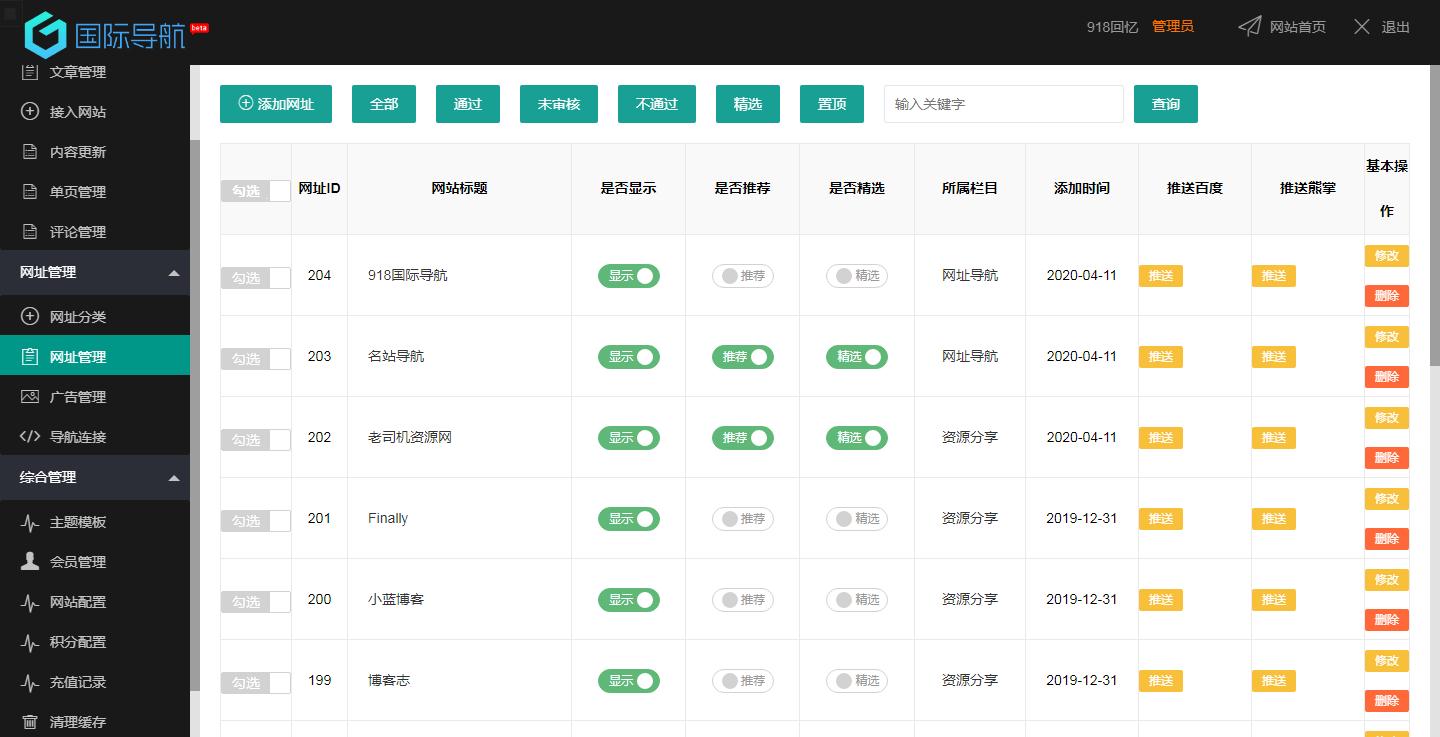Push 老司机资源网 to Baidu with 推送
Screen dimensions: 1440x737
point(1160,437)
